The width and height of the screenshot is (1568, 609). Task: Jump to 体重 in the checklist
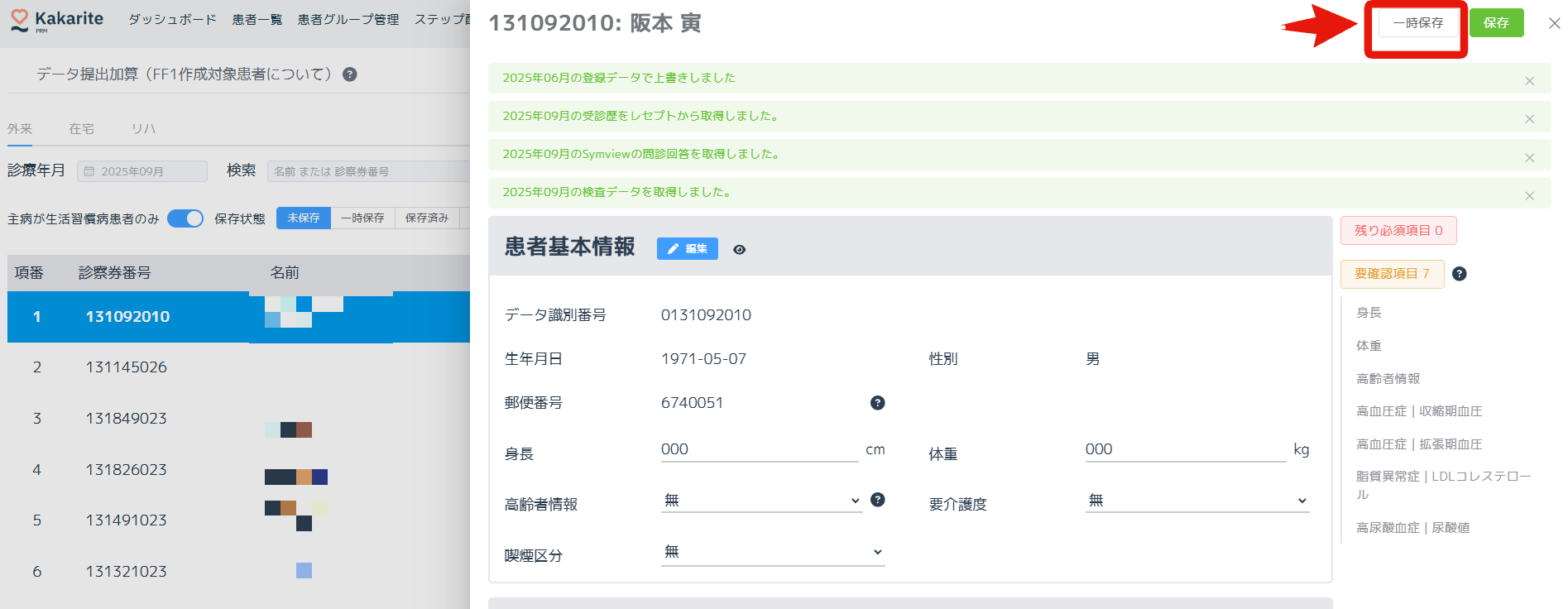[1369, 346]
